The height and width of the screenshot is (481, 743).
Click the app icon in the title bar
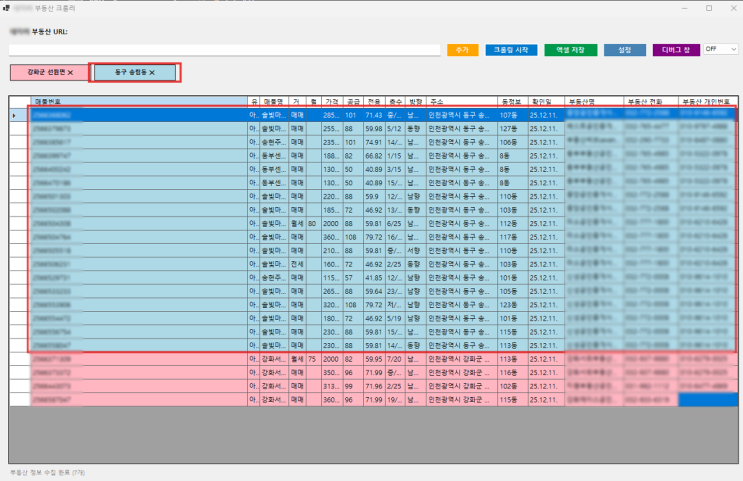(x=6, y=8)
